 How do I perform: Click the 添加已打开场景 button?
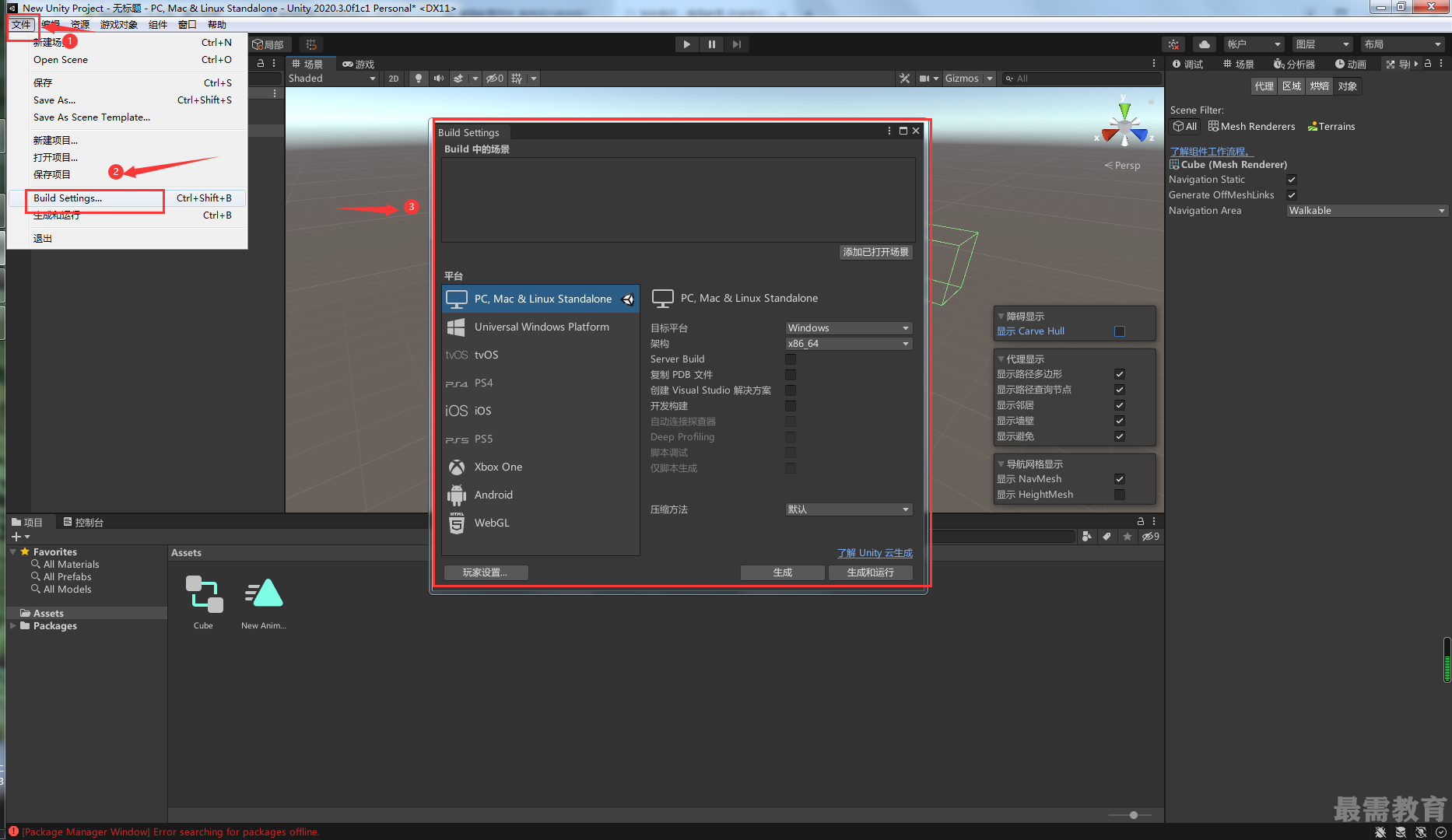click(875, 252)
